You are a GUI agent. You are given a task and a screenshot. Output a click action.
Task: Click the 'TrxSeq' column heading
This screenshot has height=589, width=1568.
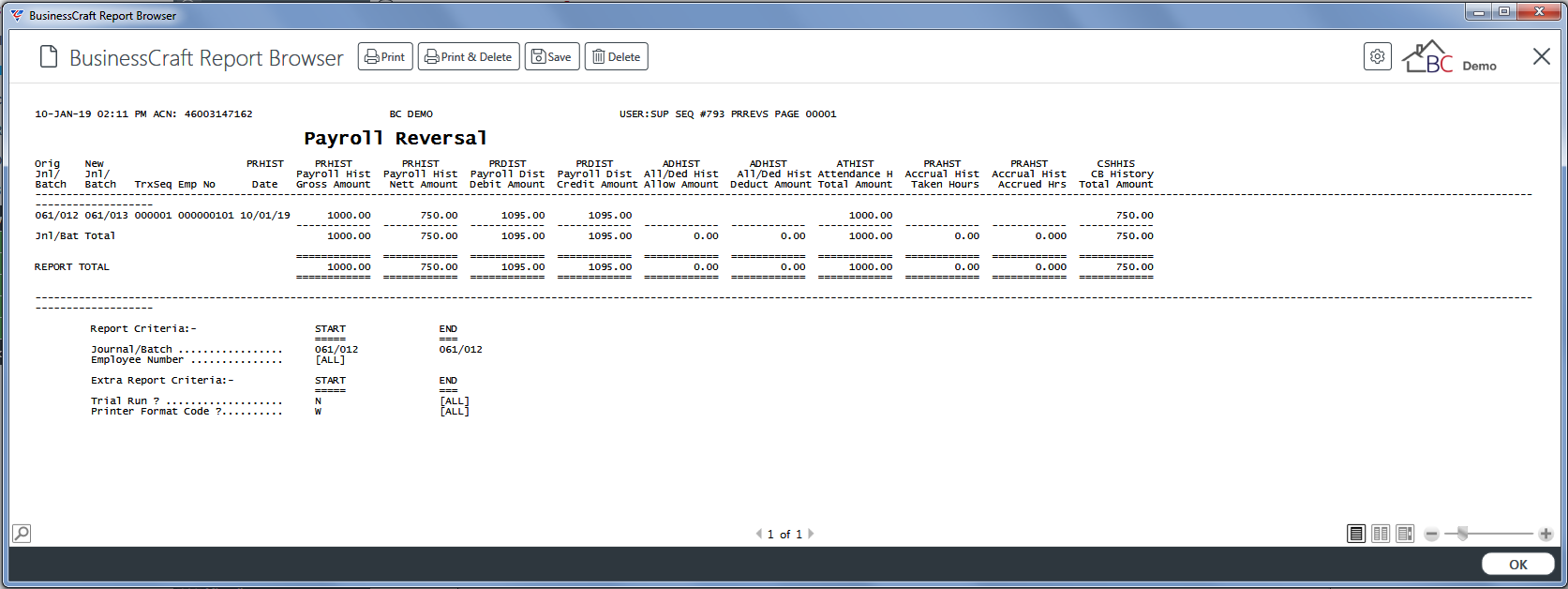153,185
